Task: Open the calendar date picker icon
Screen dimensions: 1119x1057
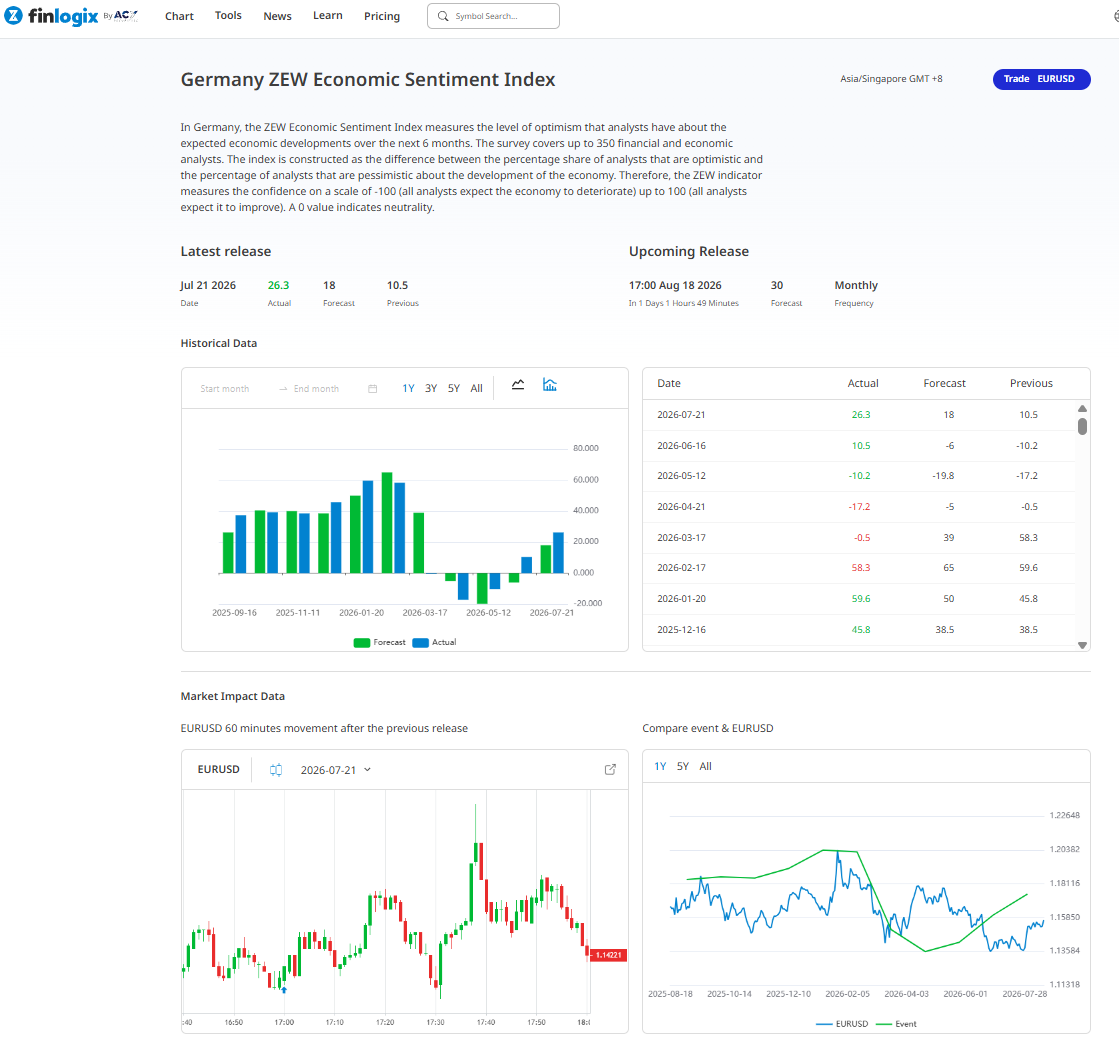Action: [373, 388]
